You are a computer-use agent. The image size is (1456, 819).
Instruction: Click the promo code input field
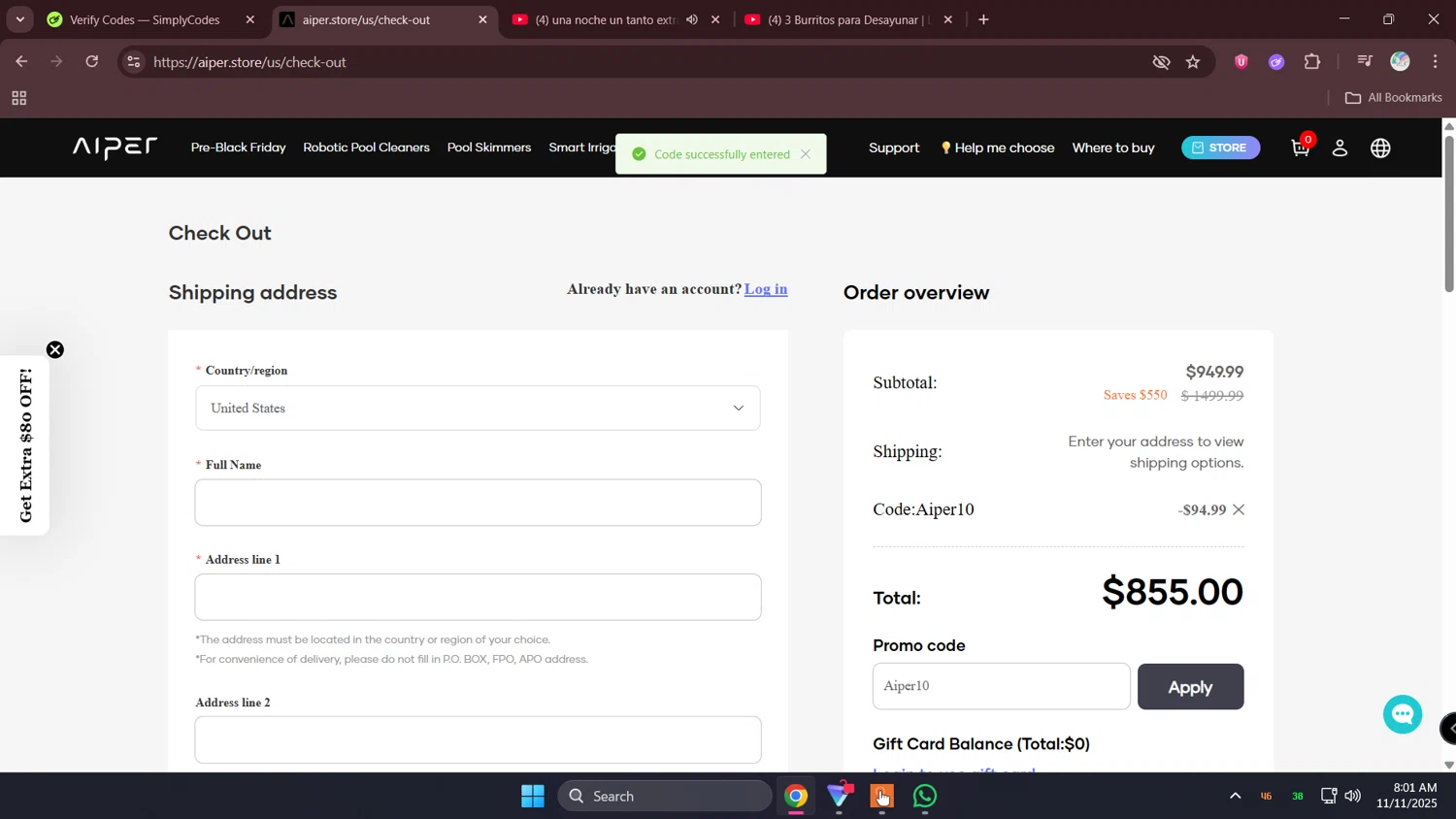pyautogui.click(x=1001, y=686)
